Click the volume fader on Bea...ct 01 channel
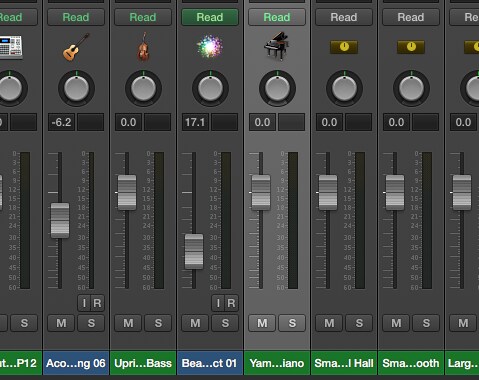479x380 pixels. click(194, 251)
